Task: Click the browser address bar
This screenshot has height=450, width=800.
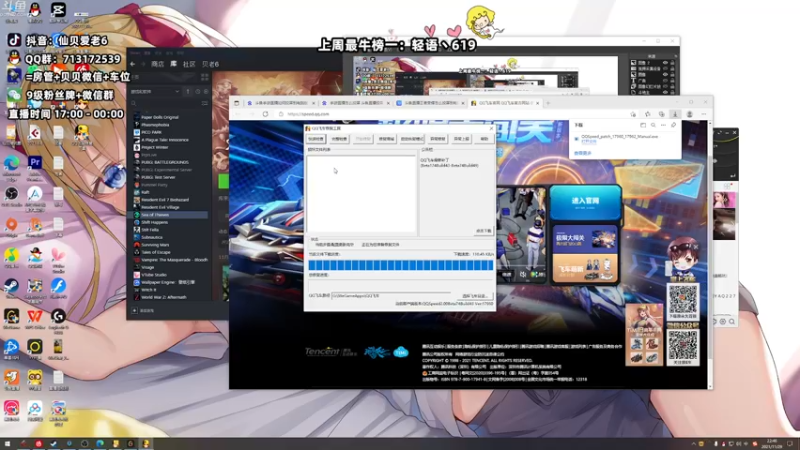Action: [449, 114]
